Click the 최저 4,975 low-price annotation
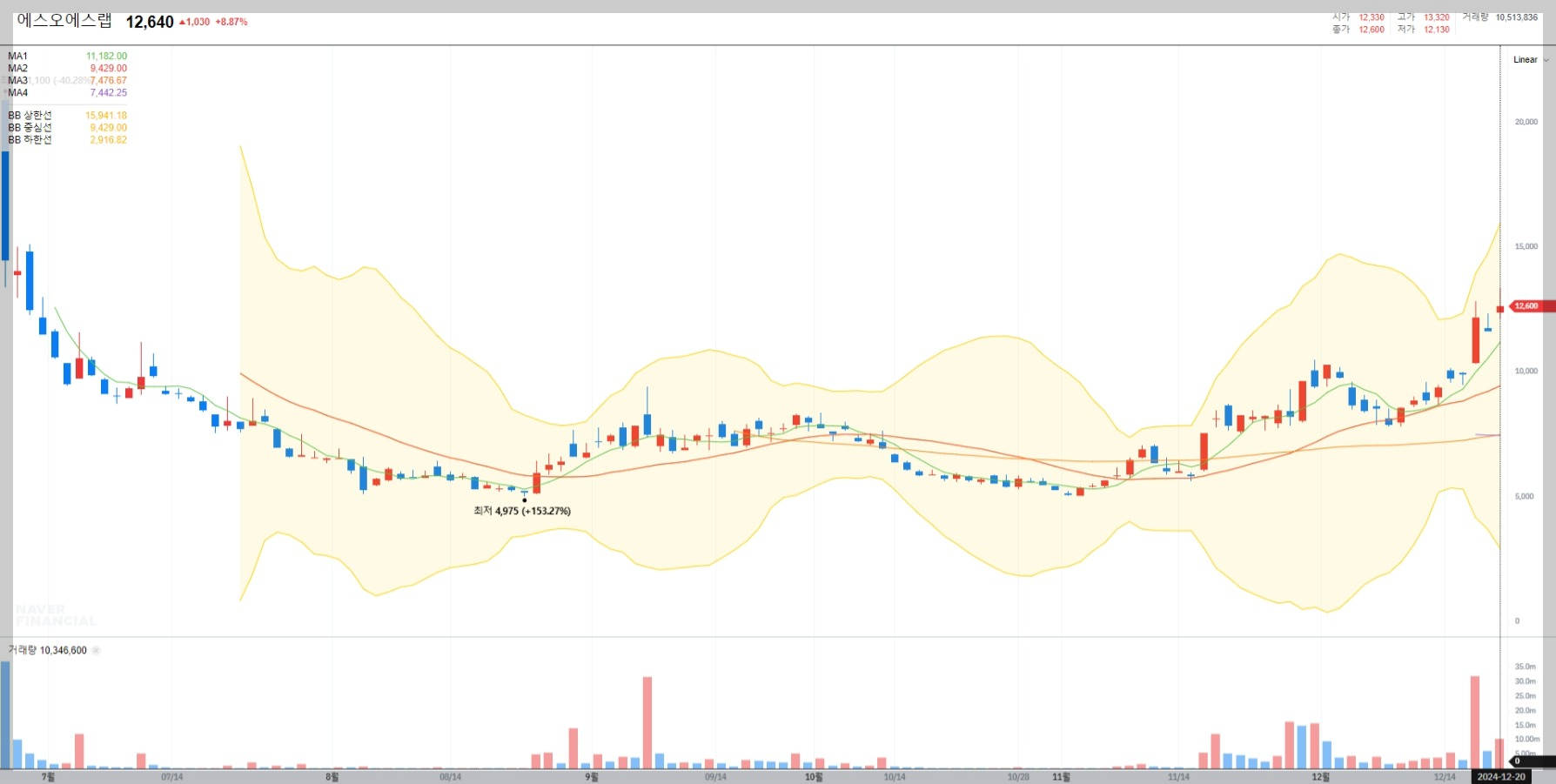This screenshot has height=784, width=1556. click(522, 511)
